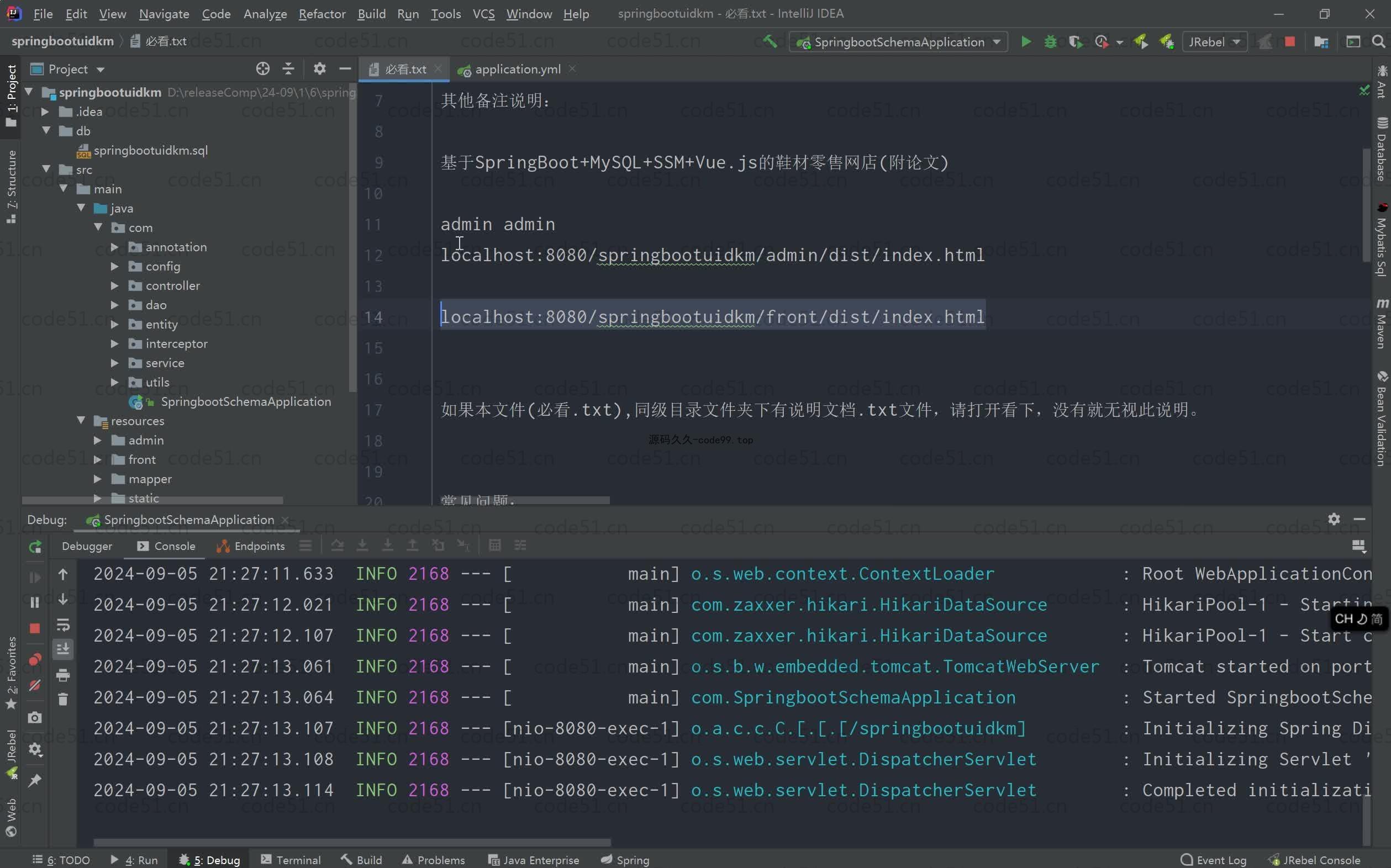This screenshot has height=868, width=1391.
Task: Start debug with the bug icon
Action: [x=1050, y=42]
